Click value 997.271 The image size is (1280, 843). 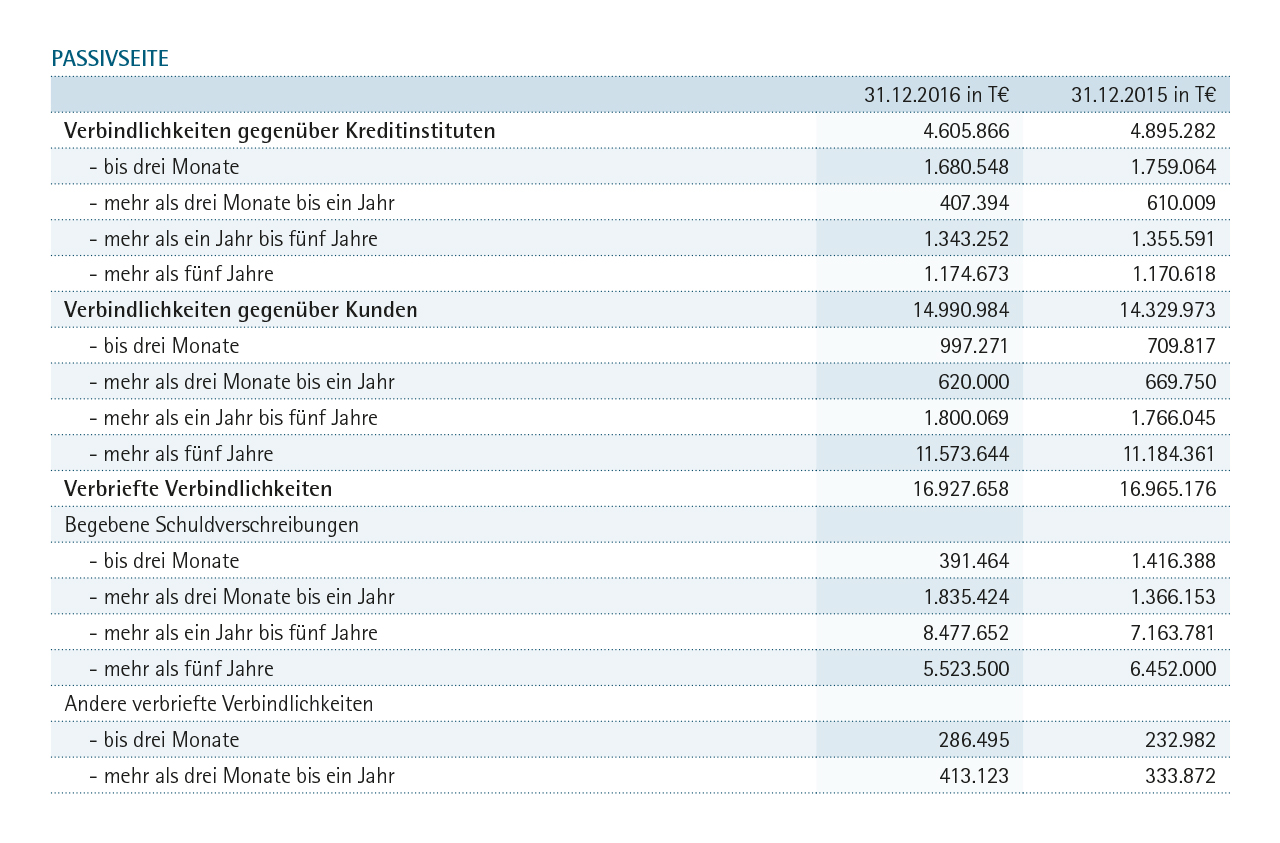(975, 346)
